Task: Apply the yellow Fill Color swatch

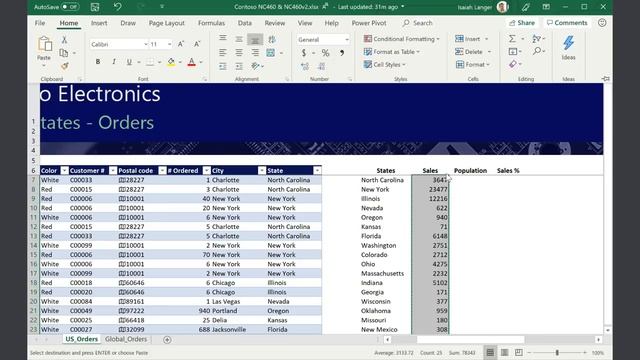Action: coord(171,62)
